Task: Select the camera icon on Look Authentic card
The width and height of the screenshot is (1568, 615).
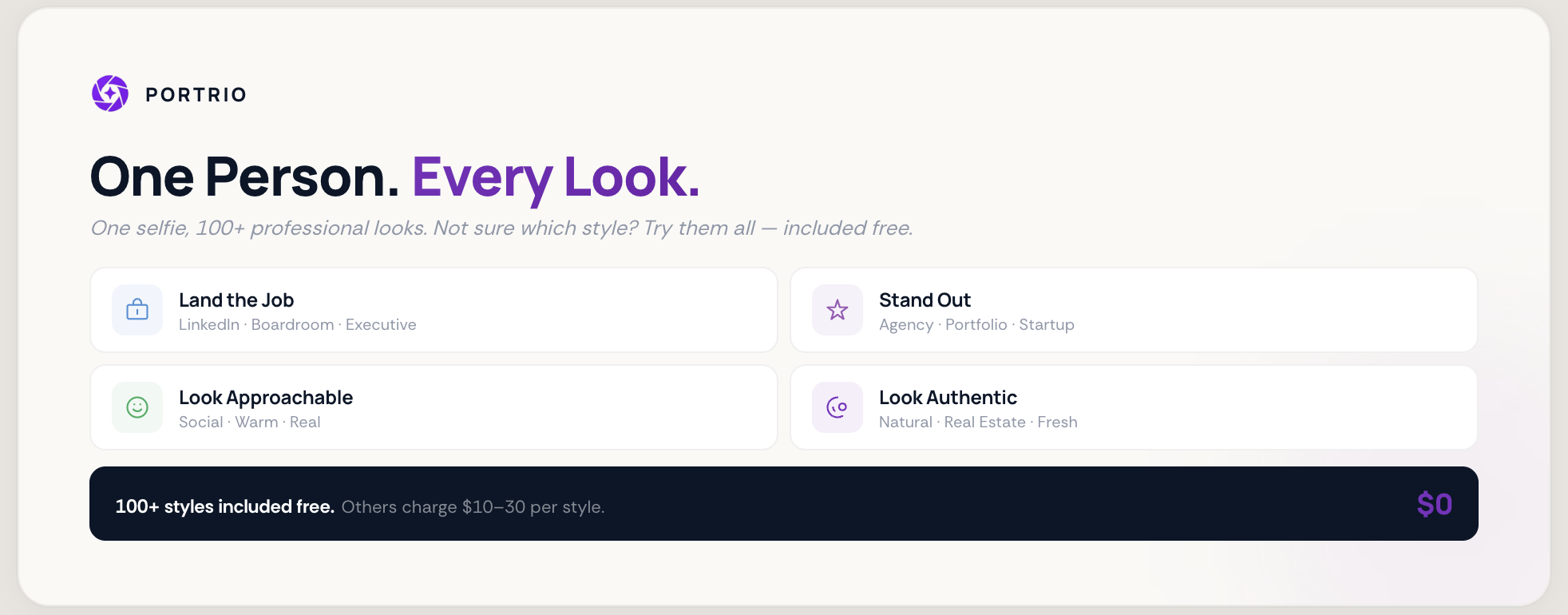Action: pyautogui.click(x=837, y=407)
